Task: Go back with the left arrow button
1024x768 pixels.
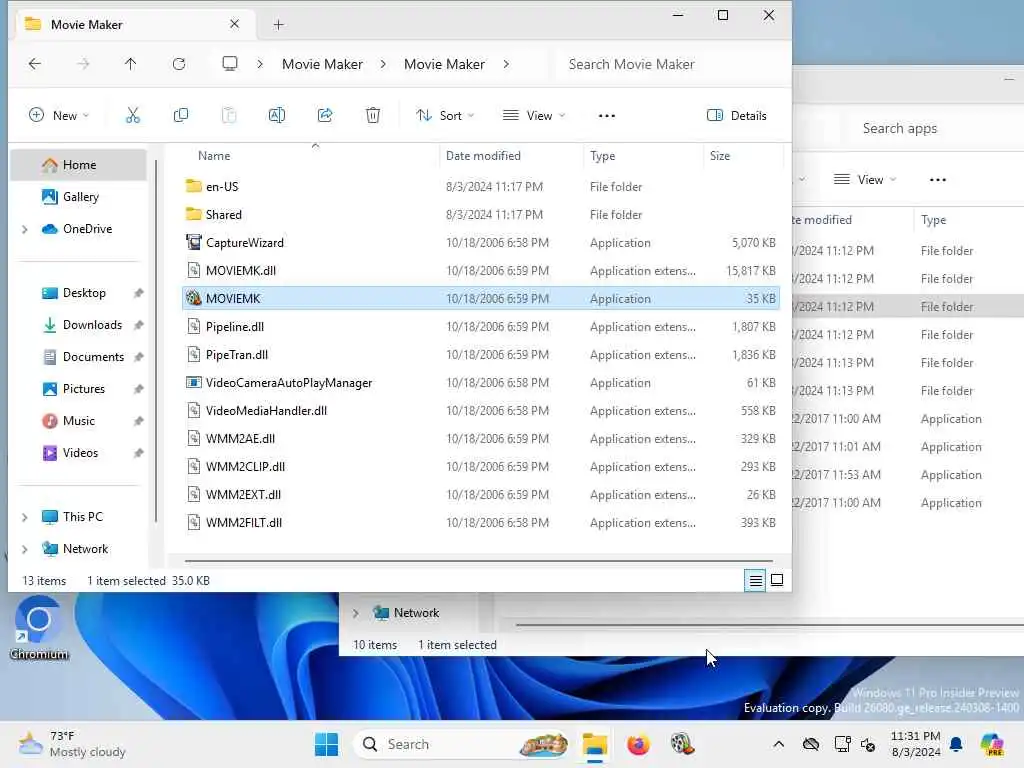Action: pos(35,64)
